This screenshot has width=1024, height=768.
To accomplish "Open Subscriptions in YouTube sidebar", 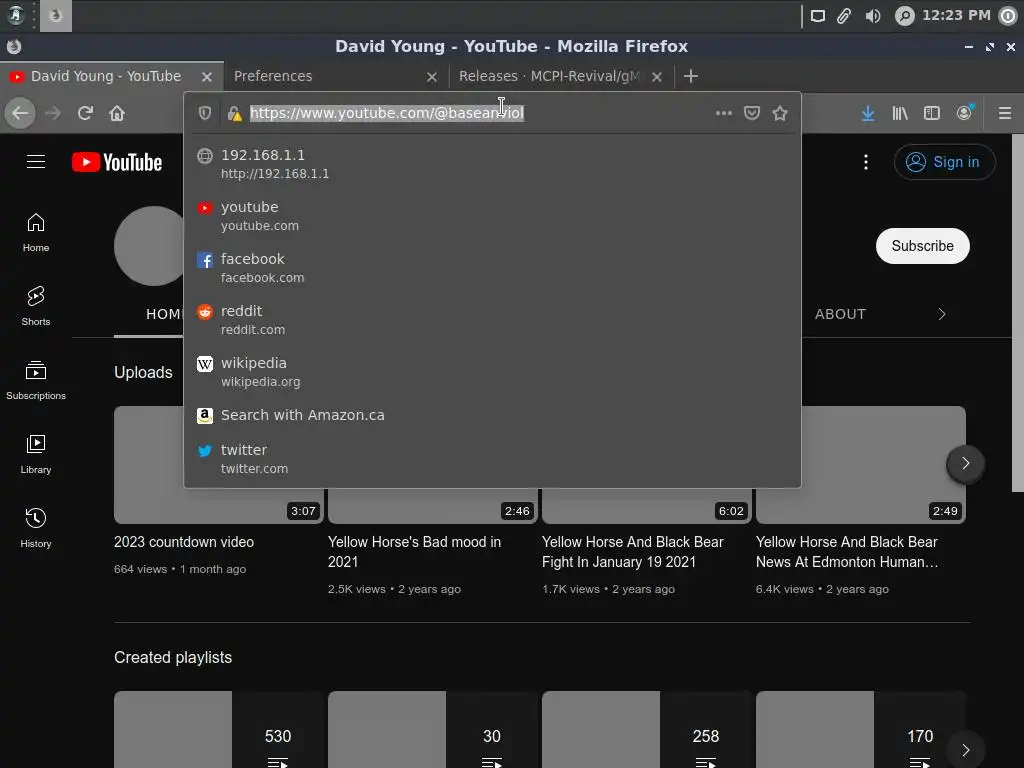I will (36, 380).
